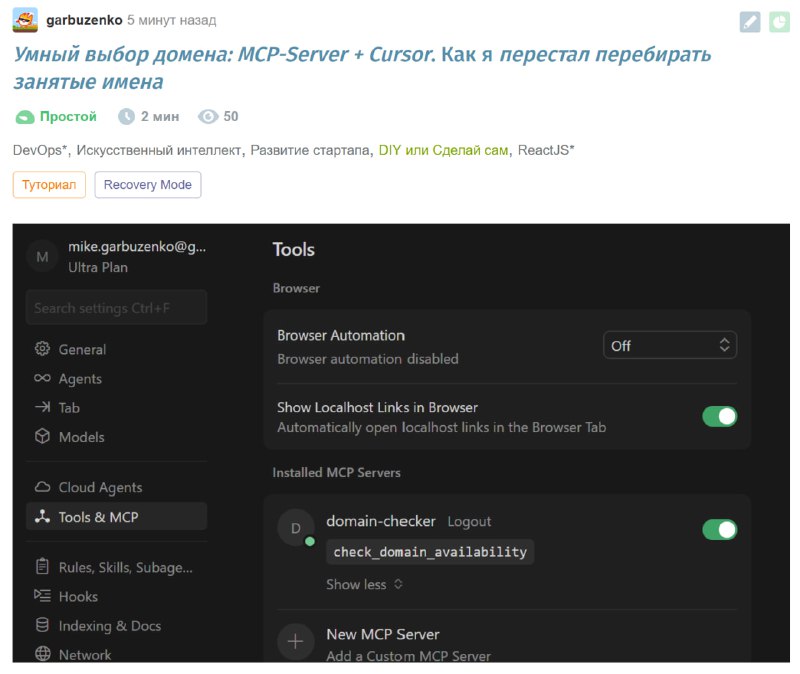Open Искусственный интеллект hub link
Screen dimensions: 800x674
click(158, 150)
